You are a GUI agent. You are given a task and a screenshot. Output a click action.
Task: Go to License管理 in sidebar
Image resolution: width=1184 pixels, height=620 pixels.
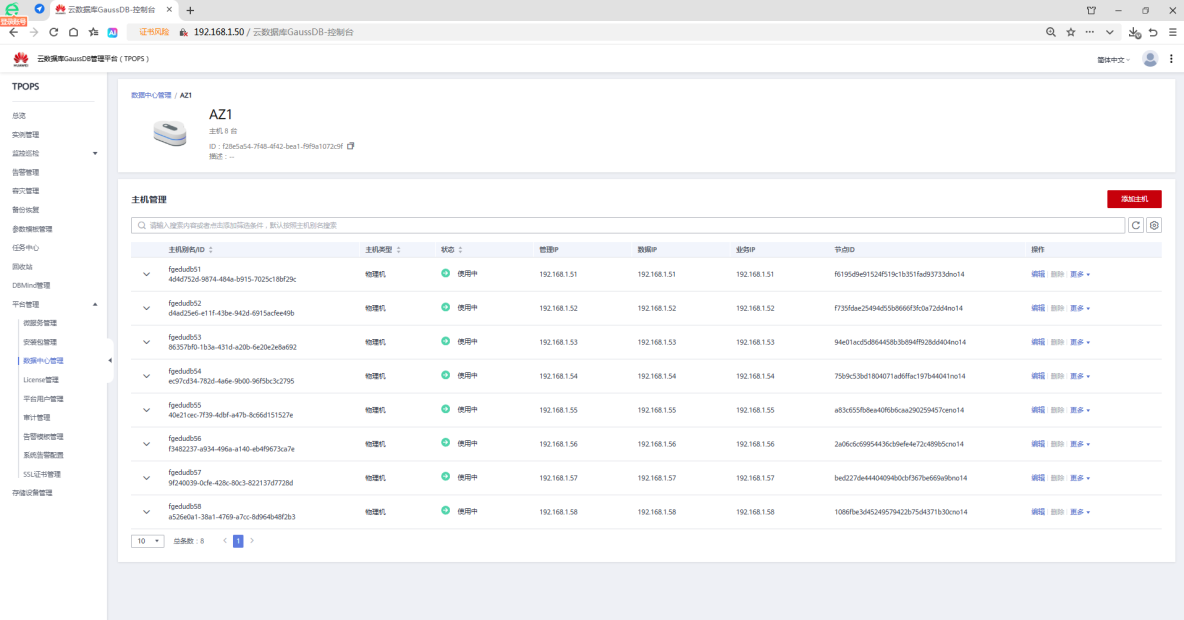41,380
